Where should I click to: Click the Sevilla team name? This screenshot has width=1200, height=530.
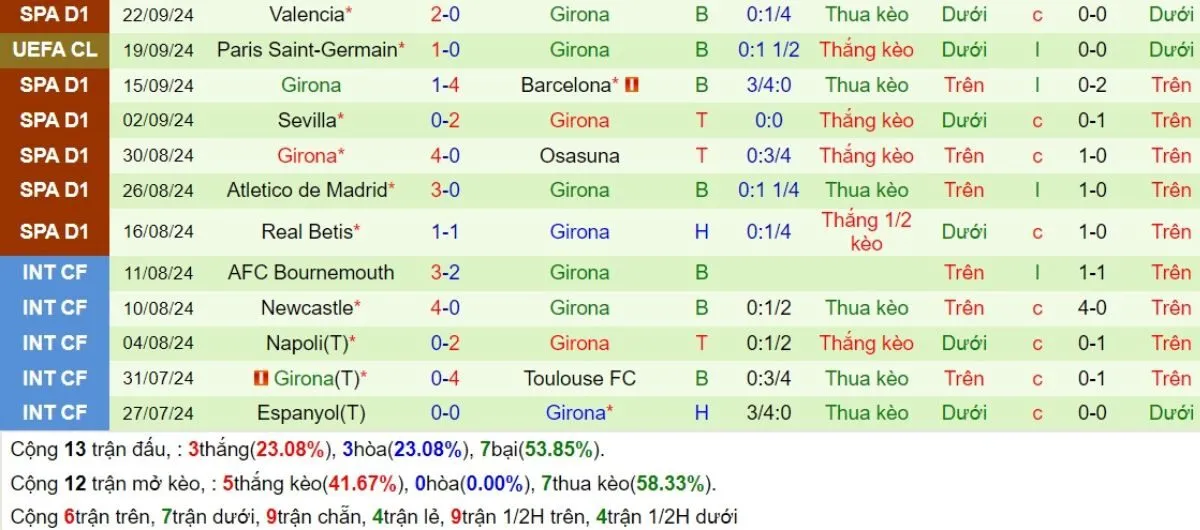(x=307, y=120)
